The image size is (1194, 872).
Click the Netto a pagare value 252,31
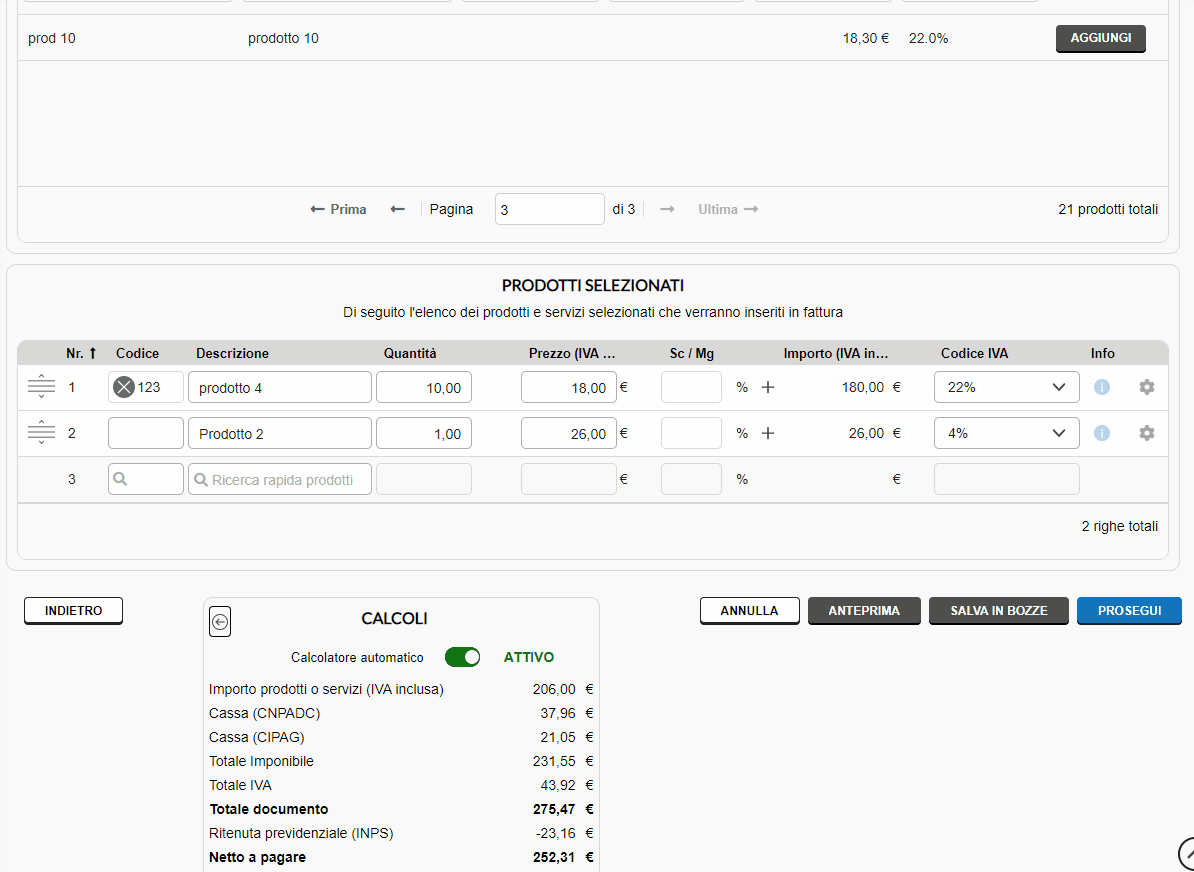click(x=554, y=857)
